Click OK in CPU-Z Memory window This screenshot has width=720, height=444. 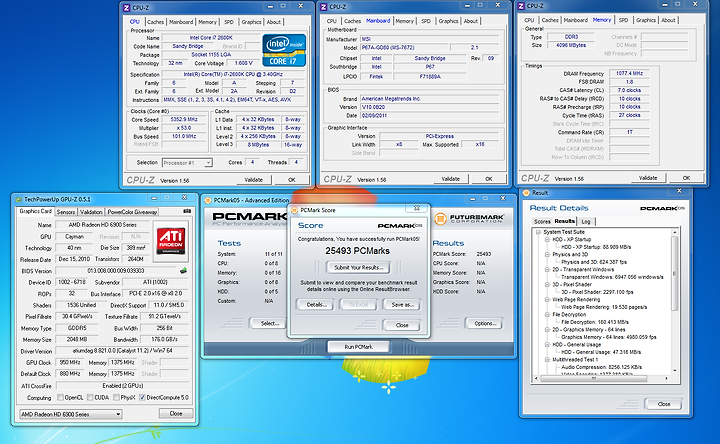pos(686,178)
